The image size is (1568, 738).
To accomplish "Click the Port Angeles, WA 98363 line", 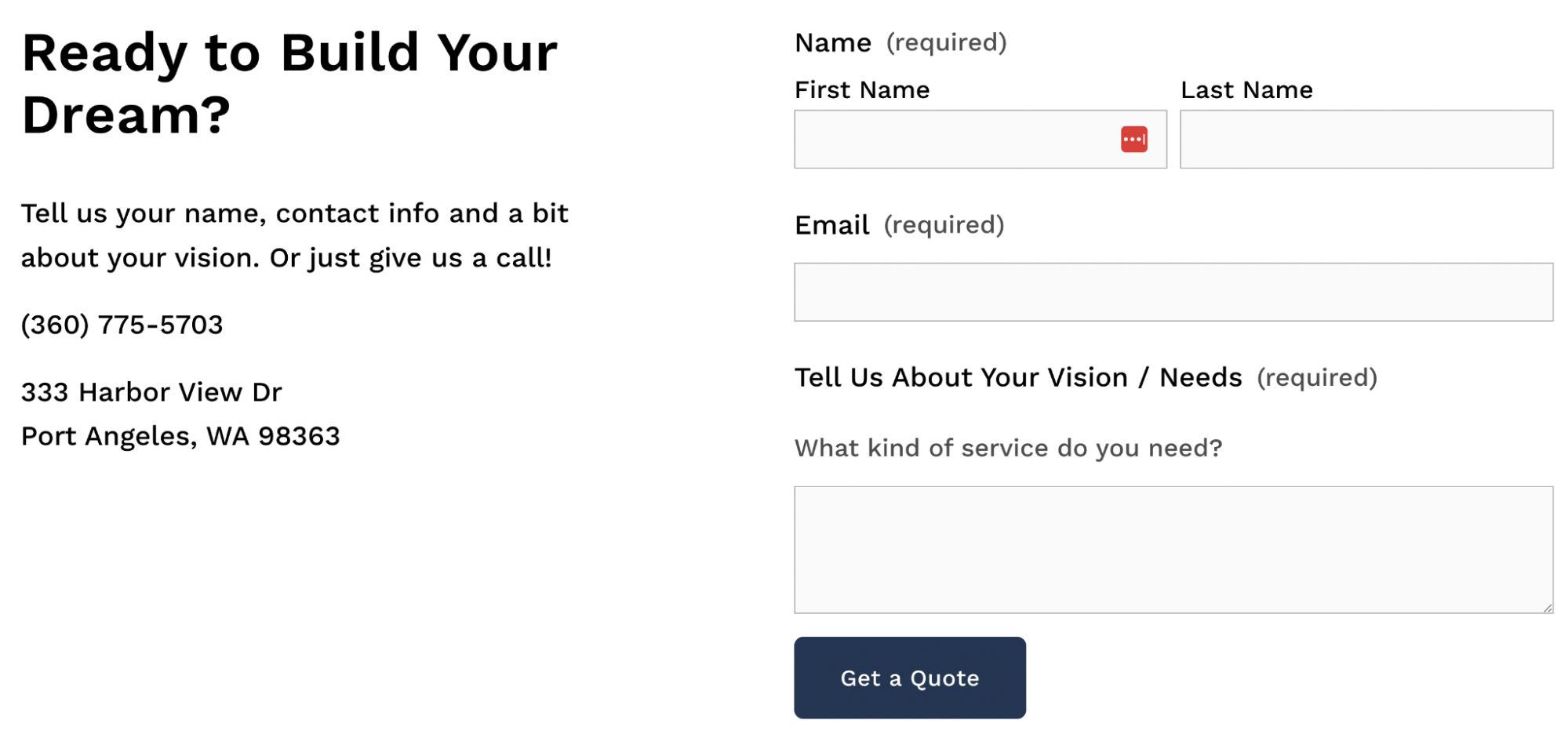I will coord(180,436).
